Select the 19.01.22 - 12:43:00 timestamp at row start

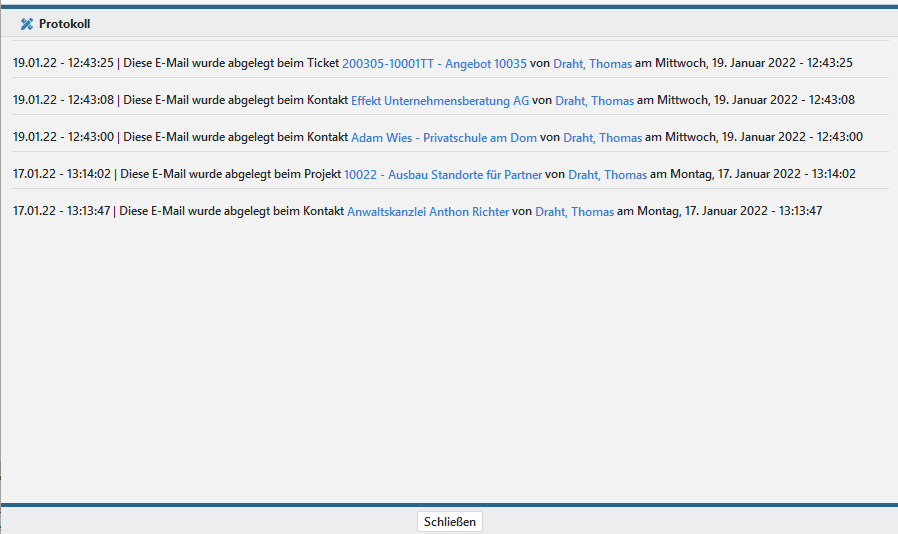pos(63,137)
